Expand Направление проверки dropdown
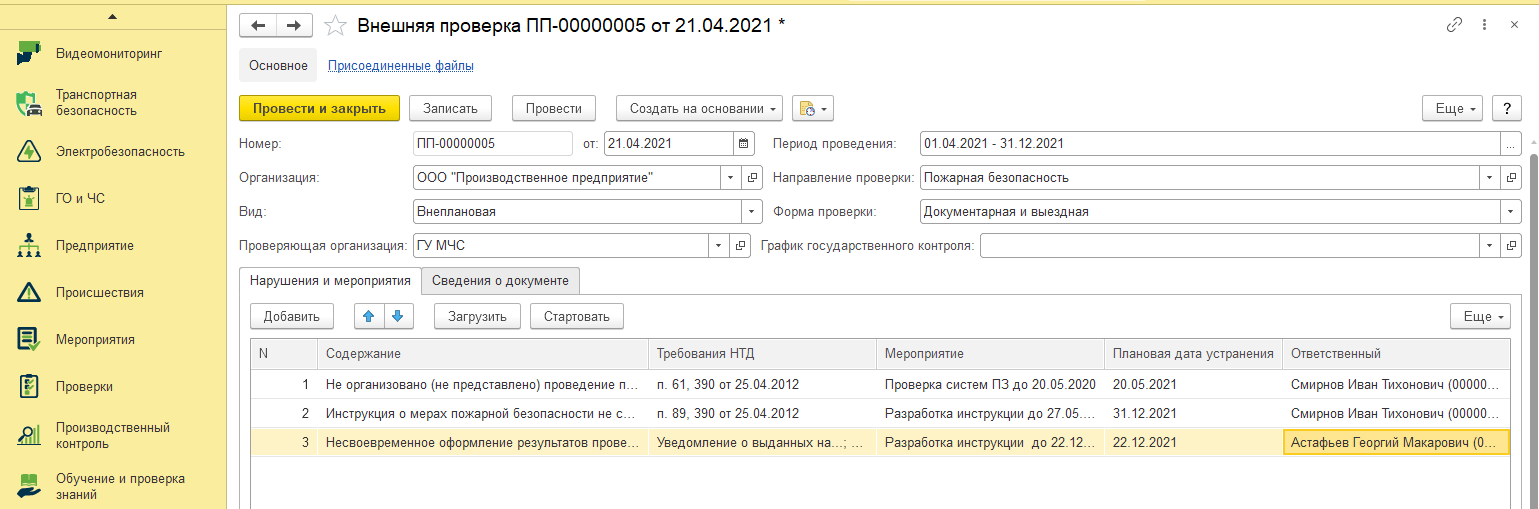The width and height of the screenshot is (1539, 509). coord(1490,178)
